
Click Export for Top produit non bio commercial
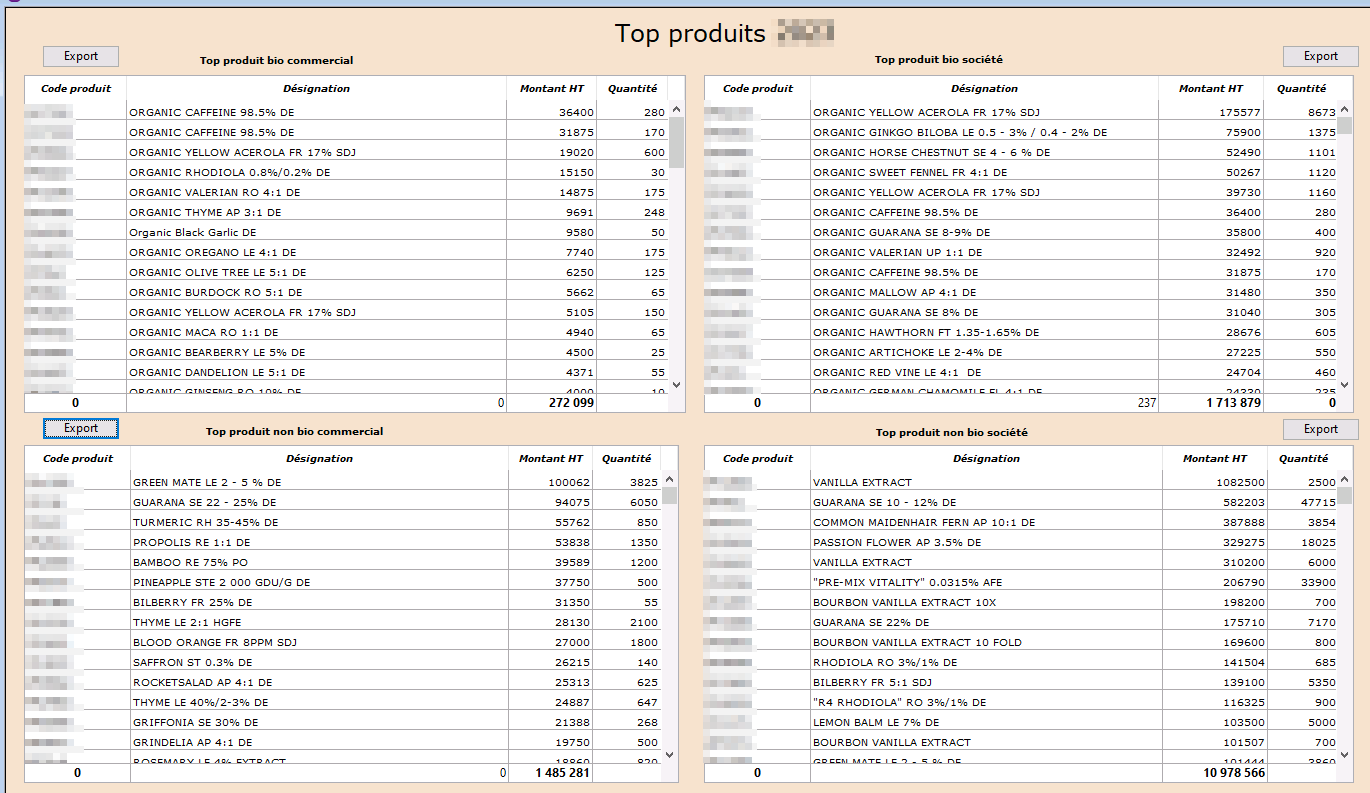click(80, 428)
